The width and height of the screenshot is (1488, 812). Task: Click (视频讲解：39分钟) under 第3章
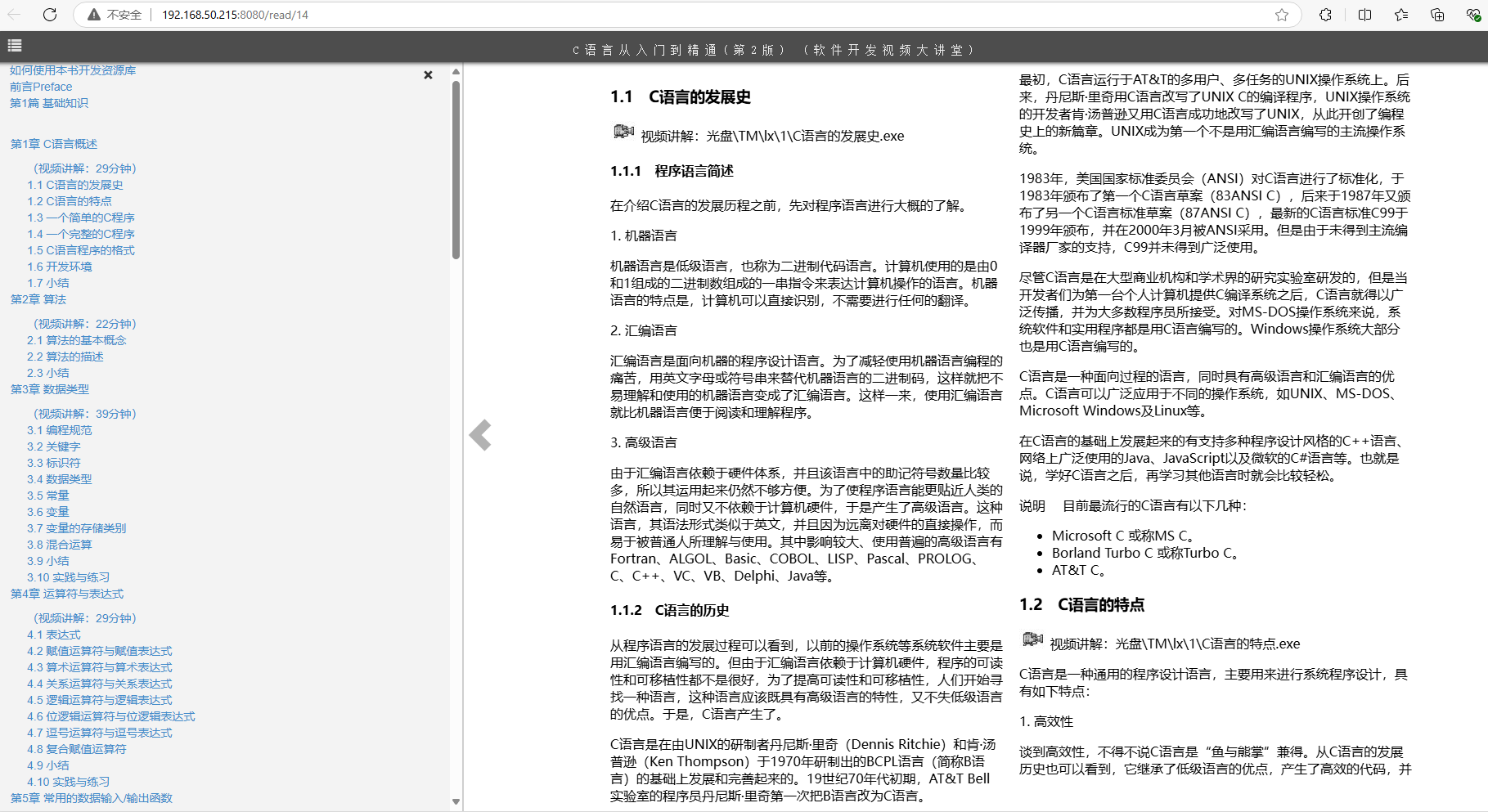(85, 414)
